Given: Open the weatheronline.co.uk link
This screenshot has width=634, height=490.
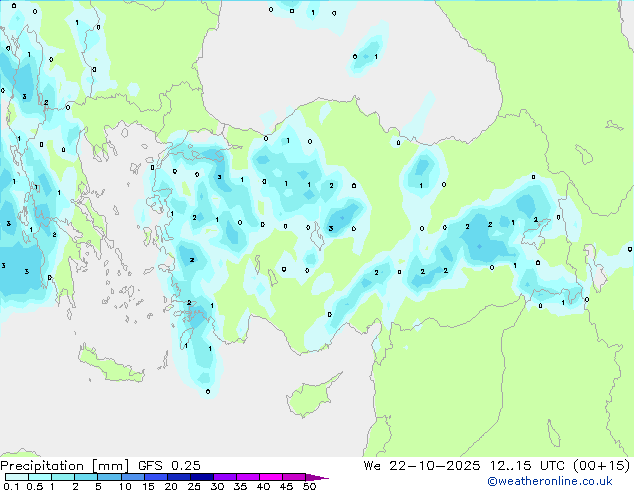Looking at the screenshot, I should (x=550, y=481).
